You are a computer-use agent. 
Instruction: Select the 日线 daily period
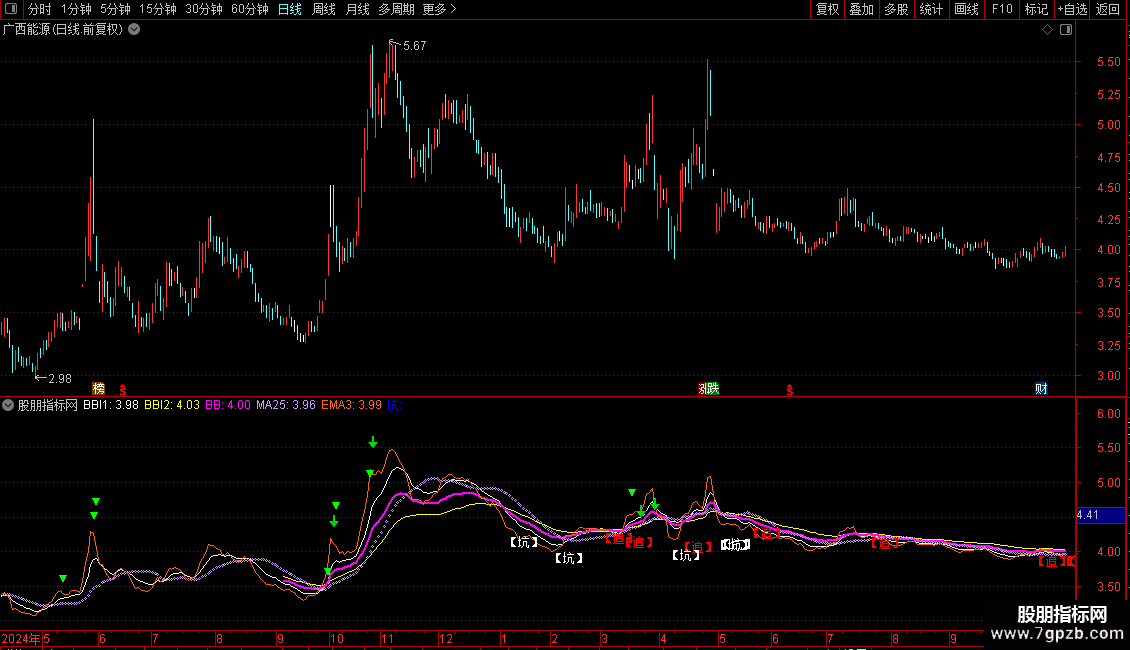point(290,9)
